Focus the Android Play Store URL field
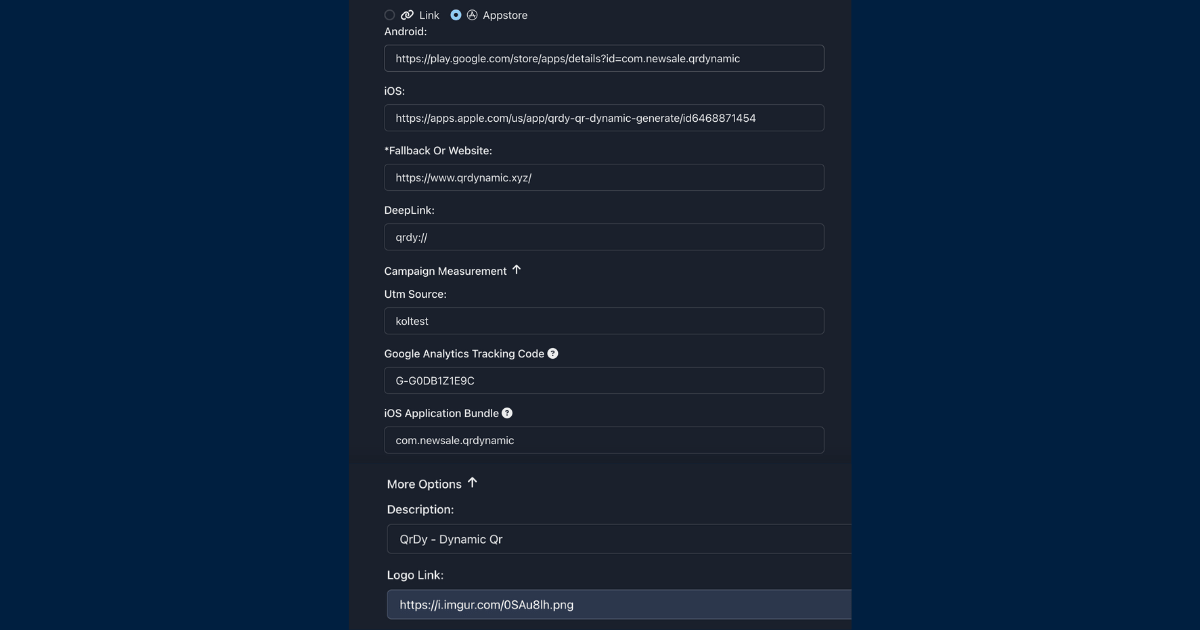This screenshot has width=1200, height=630. (x=604, y=58)
